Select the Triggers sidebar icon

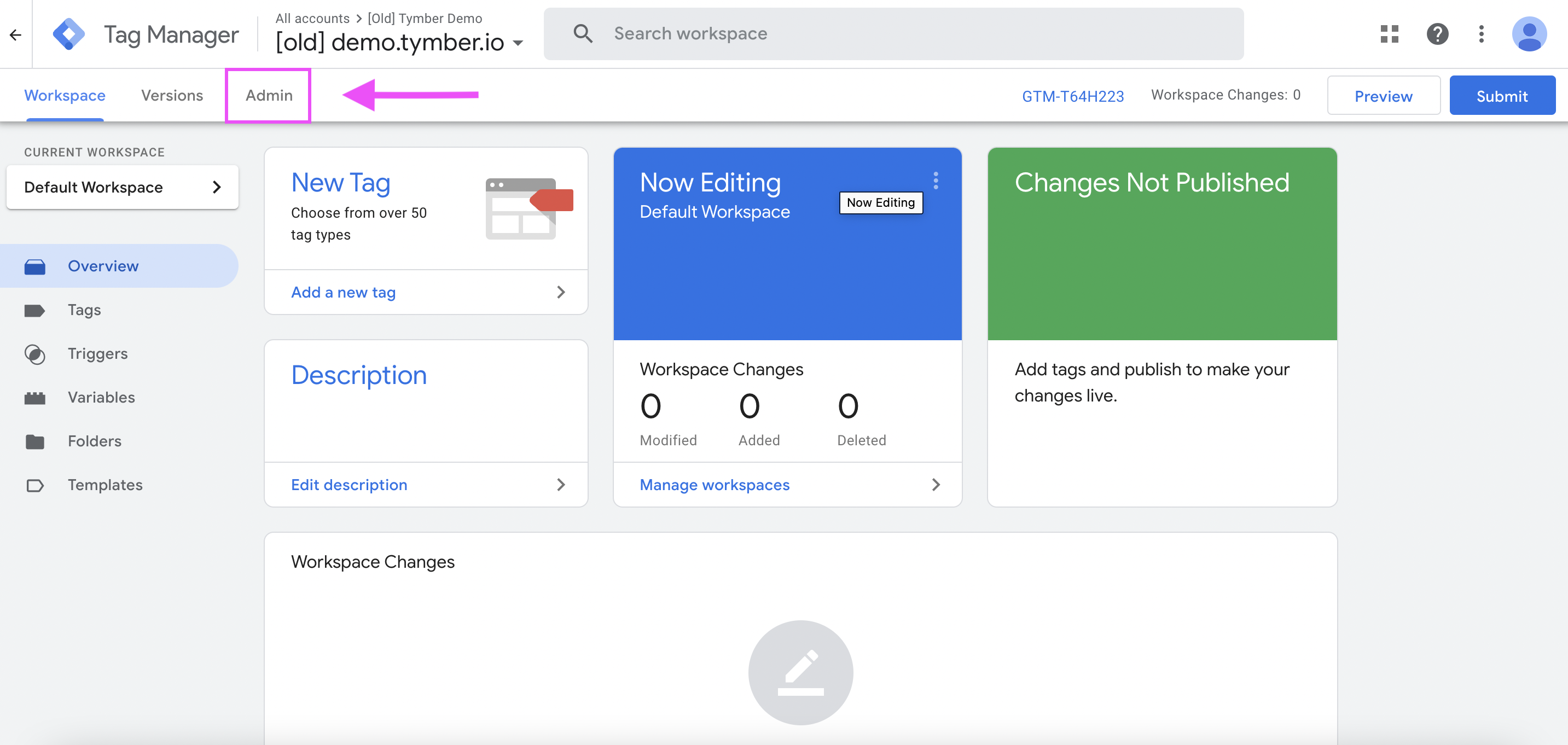[34, 354]
